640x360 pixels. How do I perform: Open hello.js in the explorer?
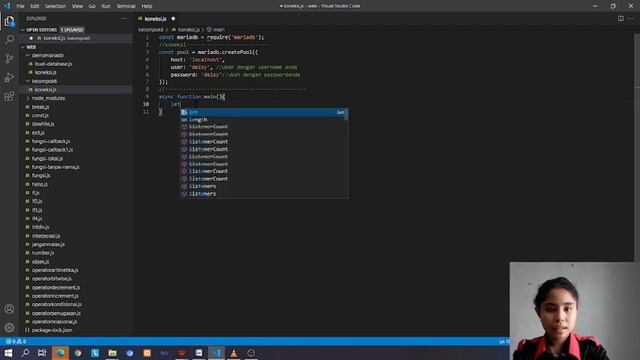(x=40, y=184)
